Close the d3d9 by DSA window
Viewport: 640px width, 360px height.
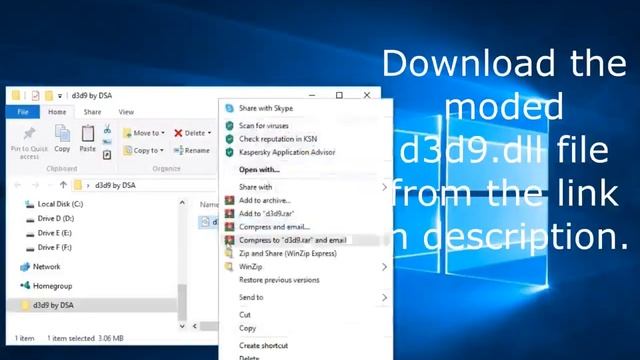367,95
